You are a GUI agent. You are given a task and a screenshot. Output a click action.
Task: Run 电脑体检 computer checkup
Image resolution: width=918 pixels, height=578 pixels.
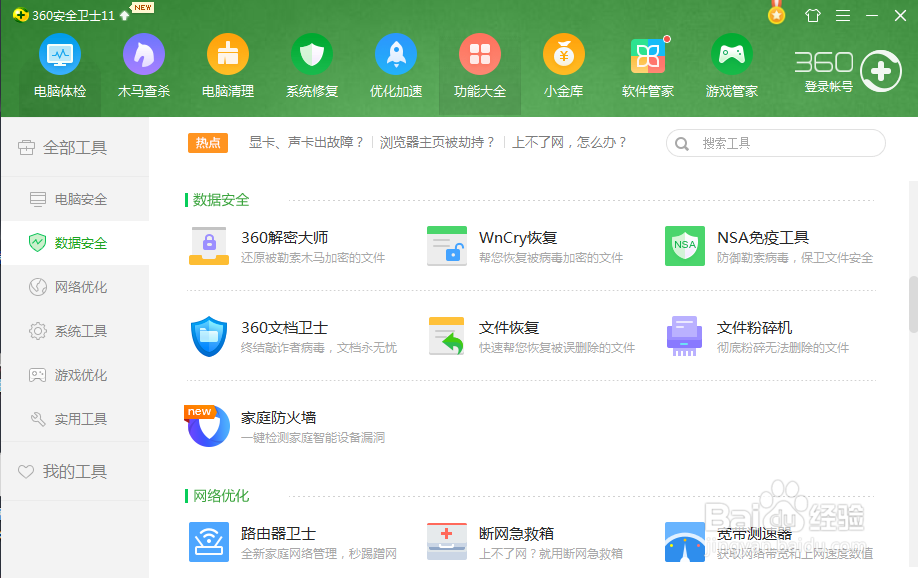(60, 67)
